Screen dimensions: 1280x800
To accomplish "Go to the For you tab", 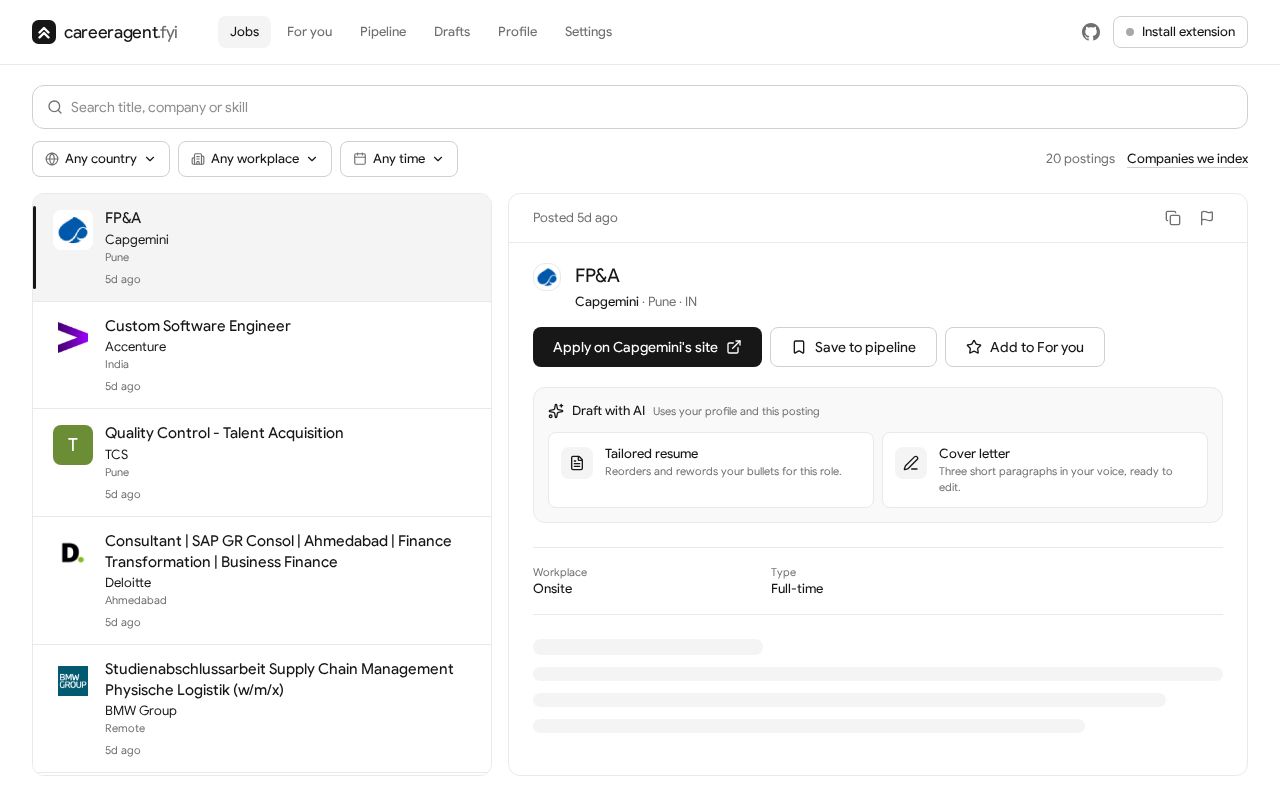I will coord(309,32).
